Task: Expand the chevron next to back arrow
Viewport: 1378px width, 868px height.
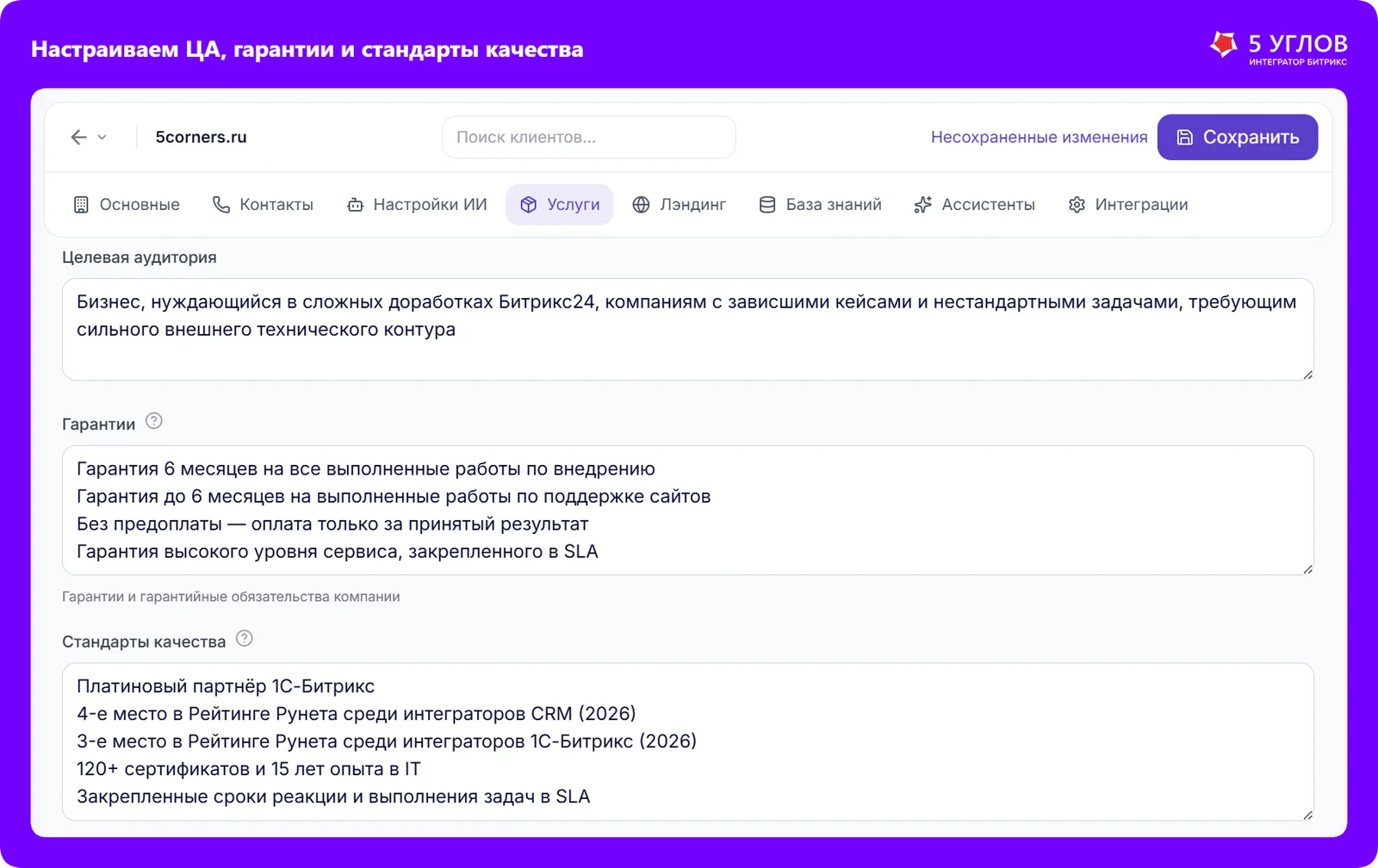Action: tap(102, 137)
